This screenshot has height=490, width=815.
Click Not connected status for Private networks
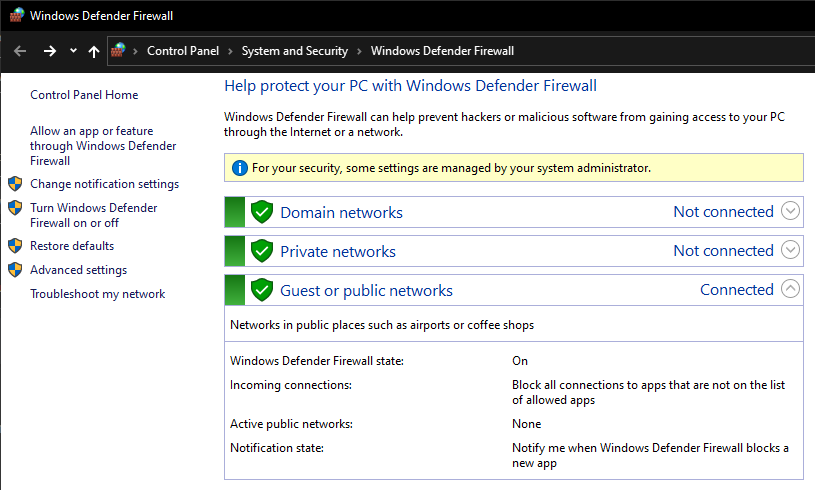[724, 250]
